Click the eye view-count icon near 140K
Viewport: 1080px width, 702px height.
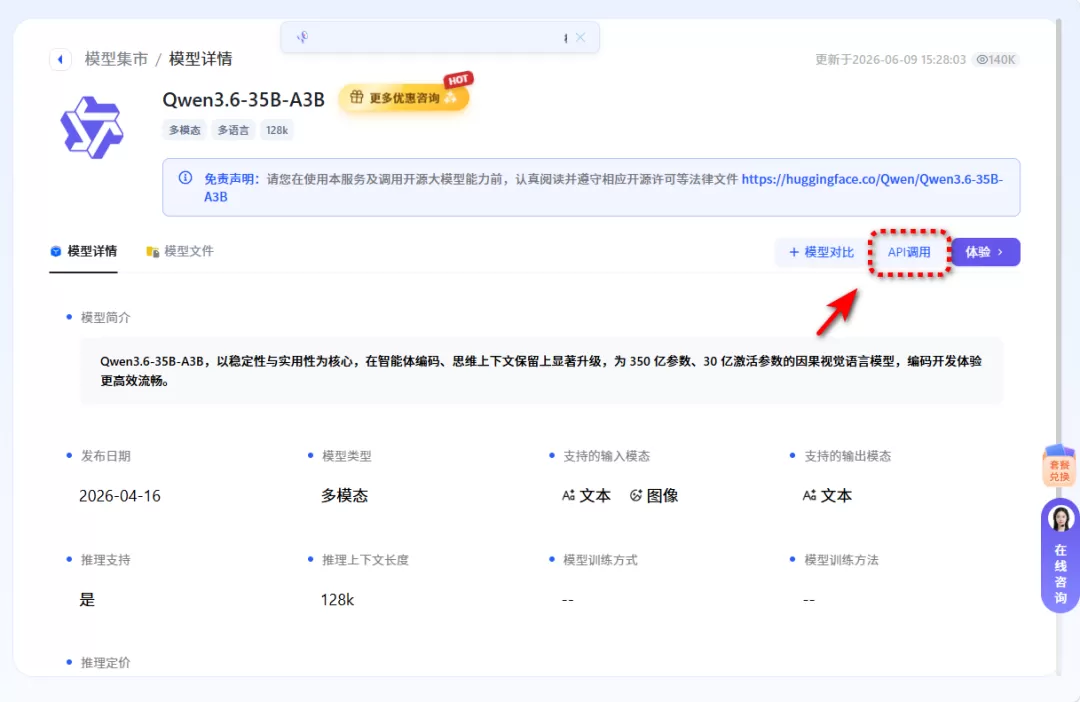[x=982, y=60]
